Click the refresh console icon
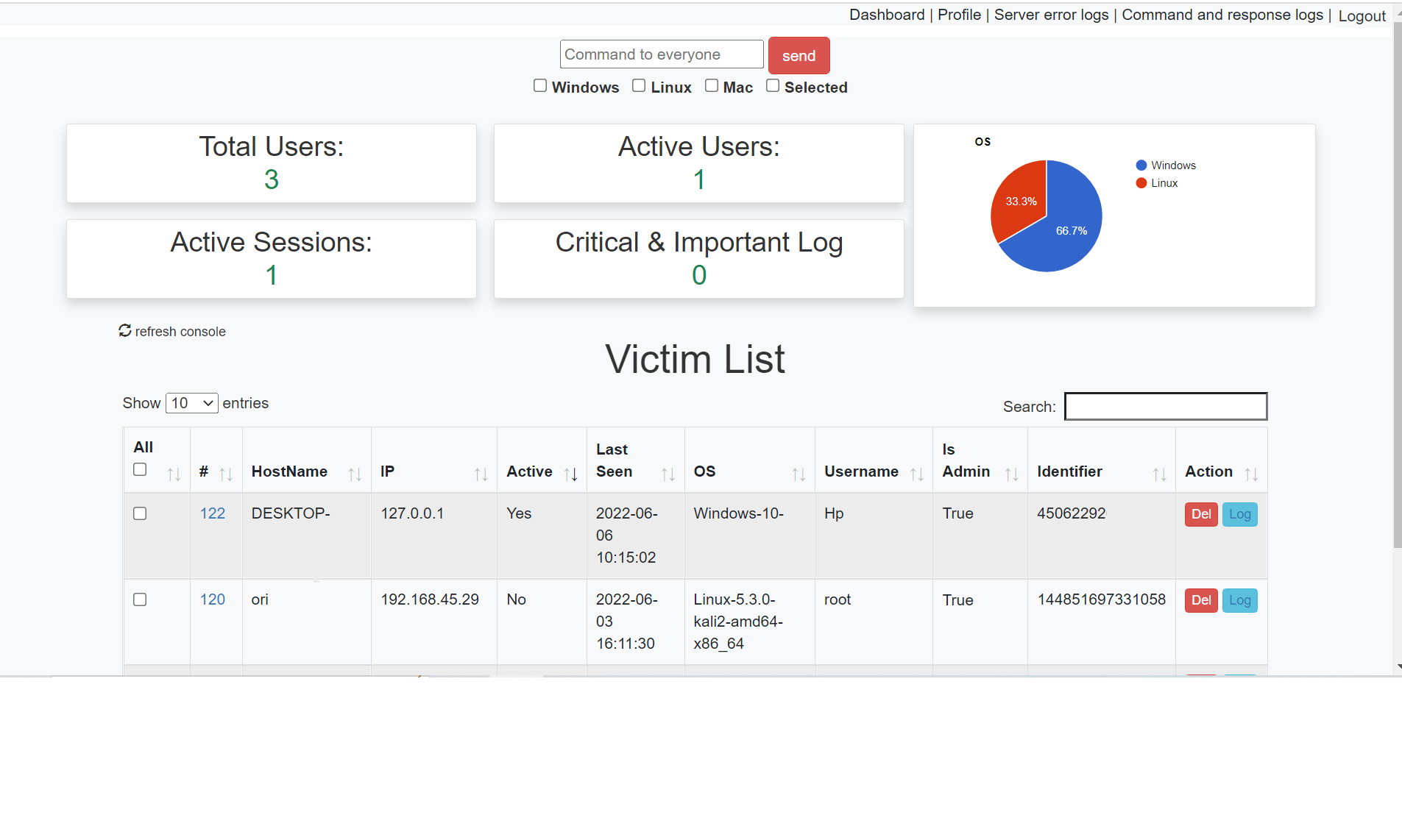The image size is (1402, 840). 125,330
